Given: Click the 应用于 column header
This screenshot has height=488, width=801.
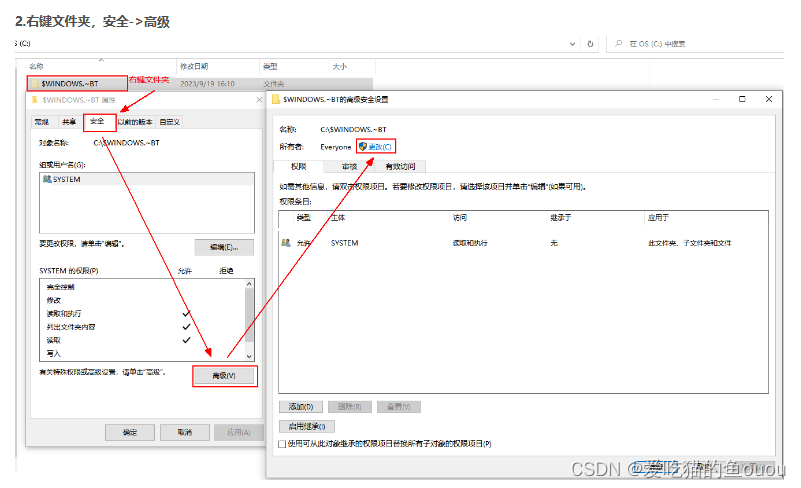Looking at the screenshot, I should (658, 218).
